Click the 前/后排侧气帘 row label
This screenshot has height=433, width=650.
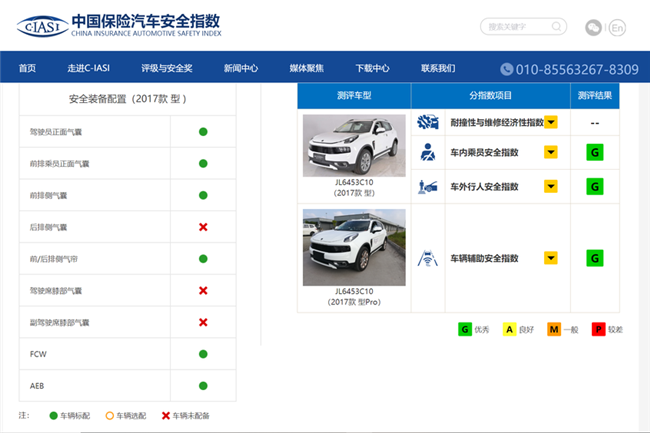click(53, 259)
